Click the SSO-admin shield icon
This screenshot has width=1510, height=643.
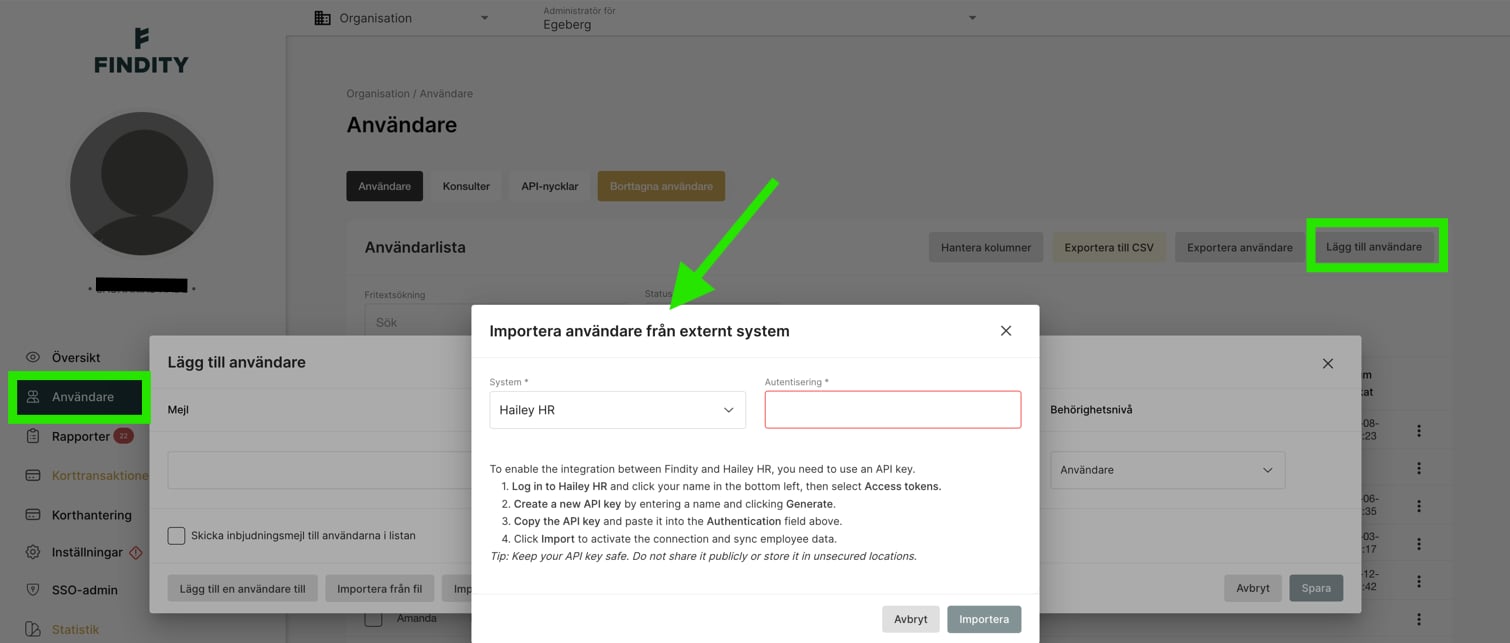33,590
